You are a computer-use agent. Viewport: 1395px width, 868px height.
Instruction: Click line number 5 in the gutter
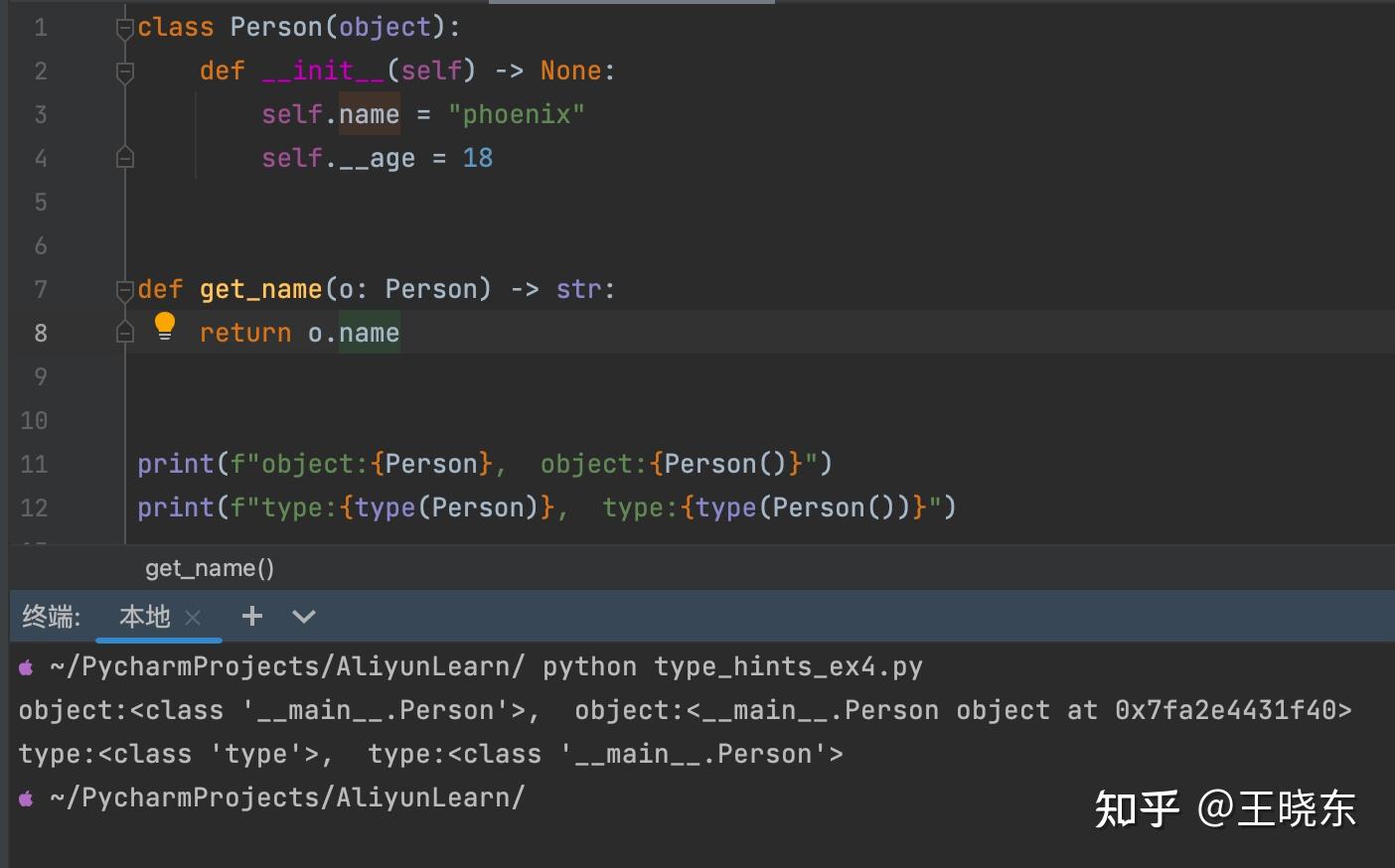(x=40, y=202)
